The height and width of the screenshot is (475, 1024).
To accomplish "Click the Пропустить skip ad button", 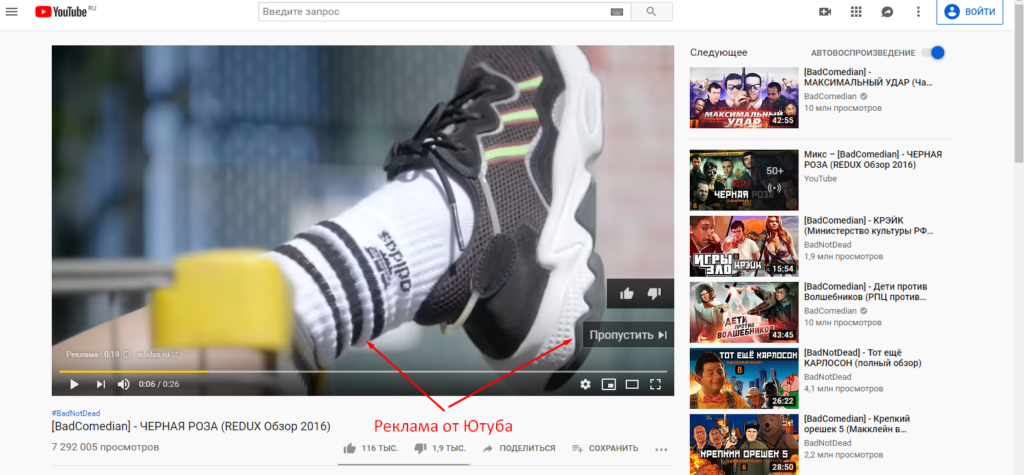I will click(628, 335).
